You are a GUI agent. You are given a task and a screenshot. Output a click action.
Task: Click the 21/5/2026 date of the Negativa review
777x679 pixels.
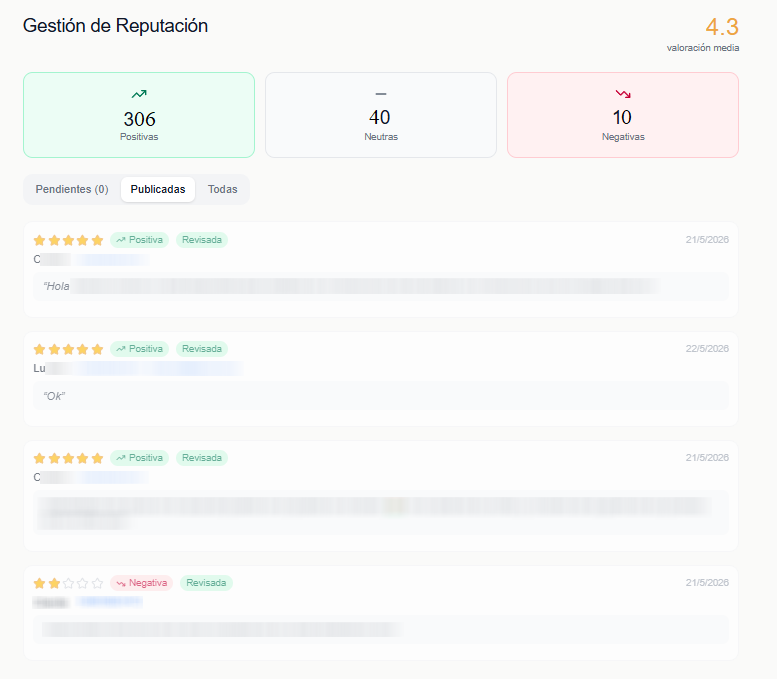[707, 582]
